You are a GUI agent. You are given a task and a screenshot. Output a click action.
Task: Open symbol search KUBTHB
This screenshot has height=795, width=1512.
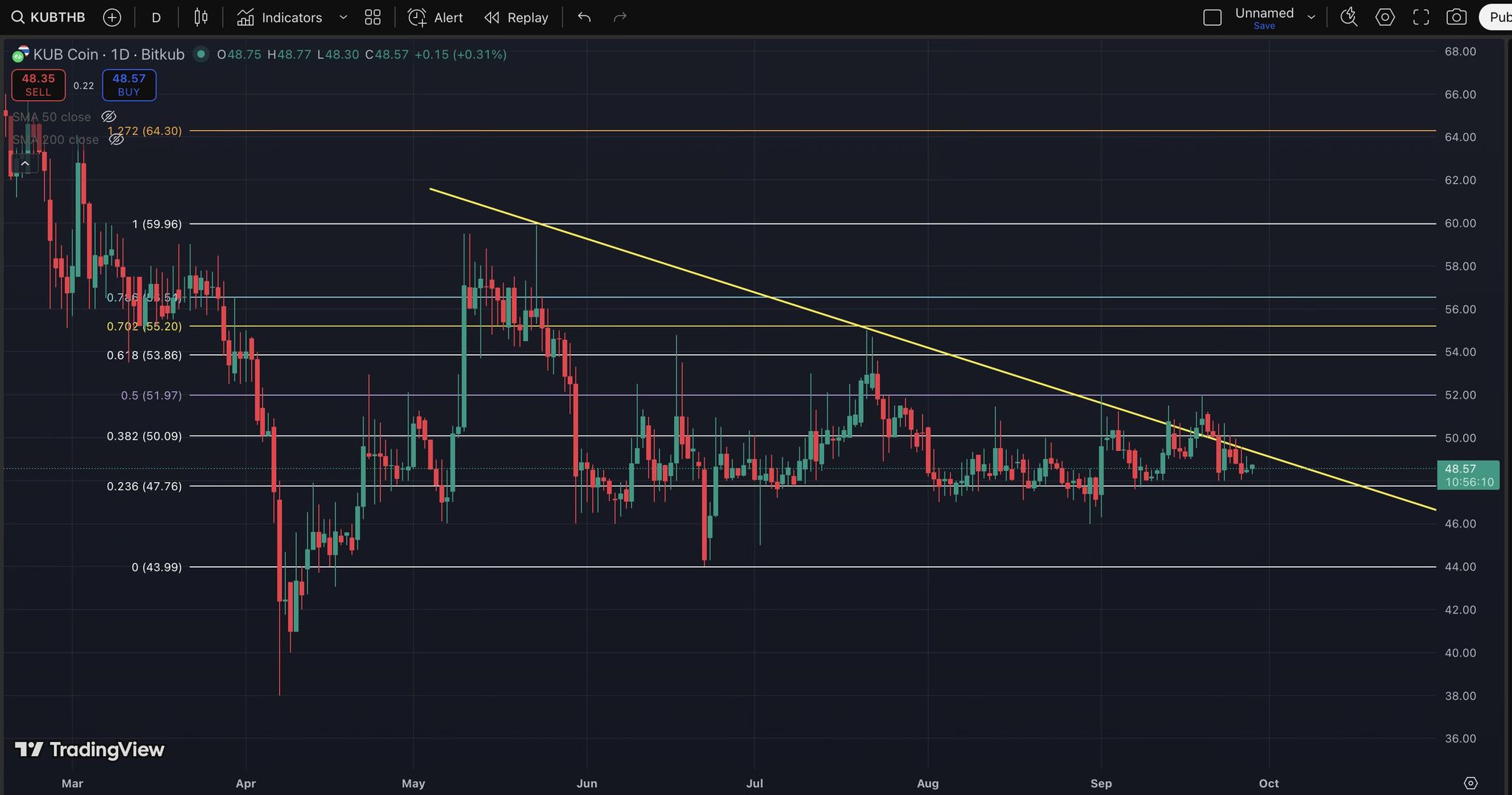[48, 17]
